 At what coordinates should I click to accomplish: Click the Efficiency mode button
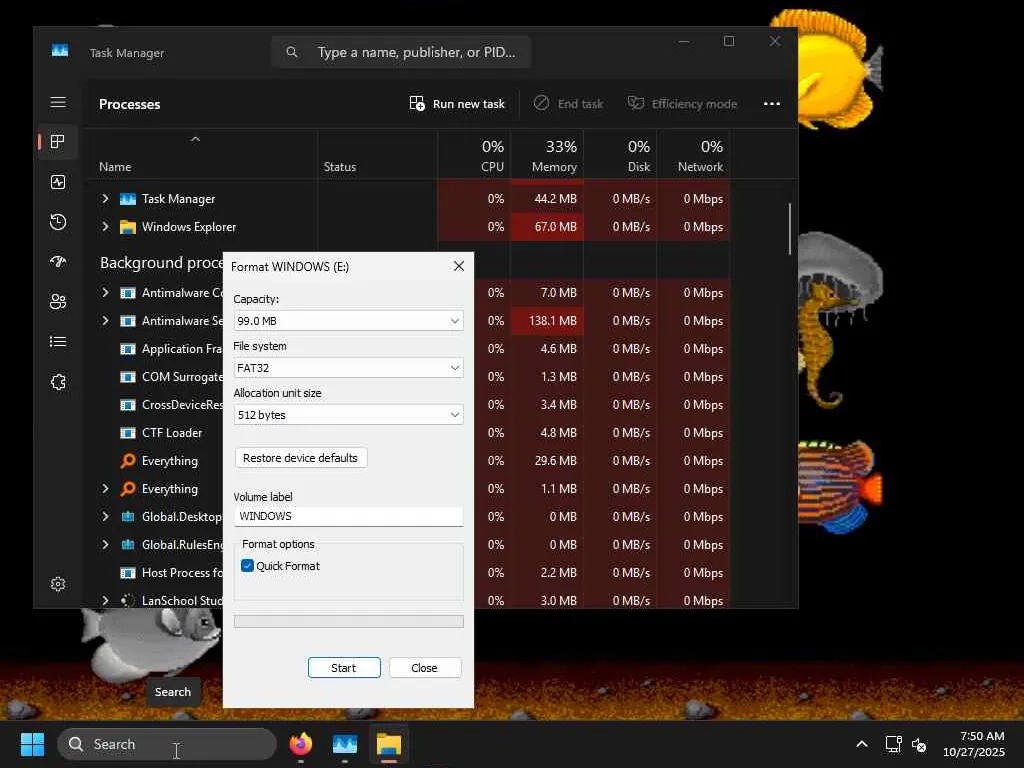[682, 103]
